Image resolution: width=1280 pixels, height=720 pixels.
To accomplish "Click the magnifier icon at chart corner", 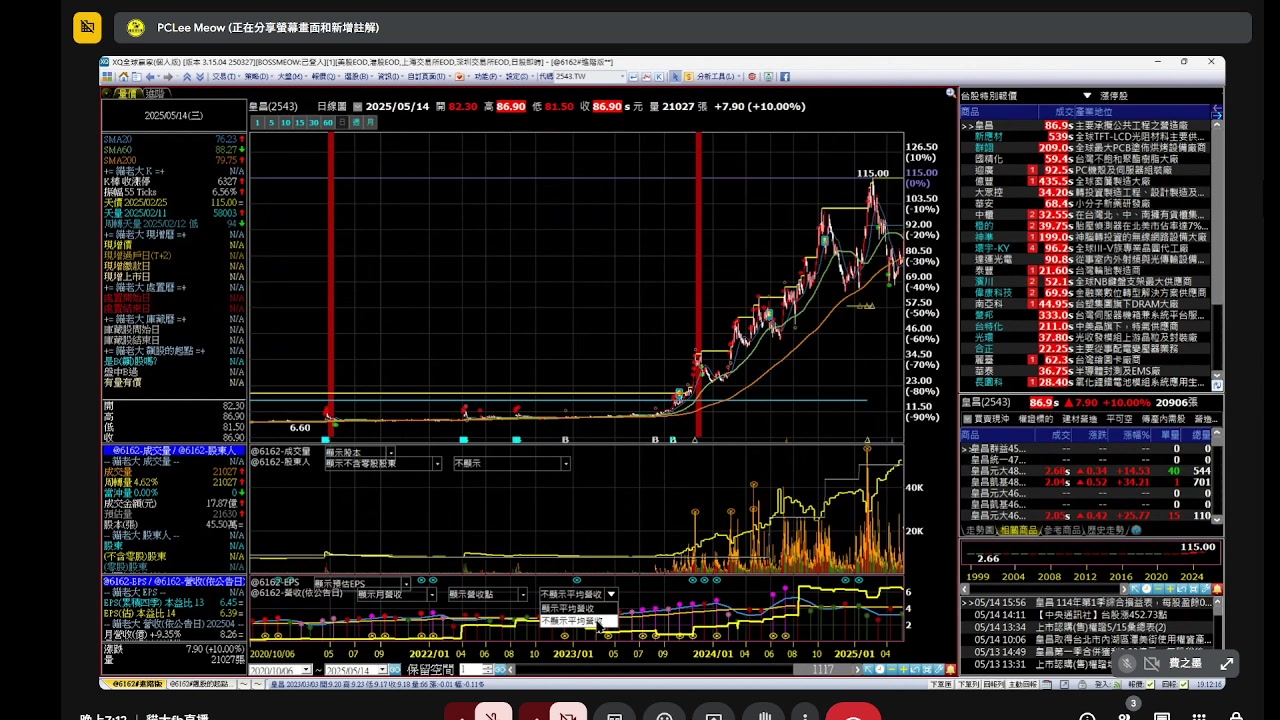I will click(950, 93).
